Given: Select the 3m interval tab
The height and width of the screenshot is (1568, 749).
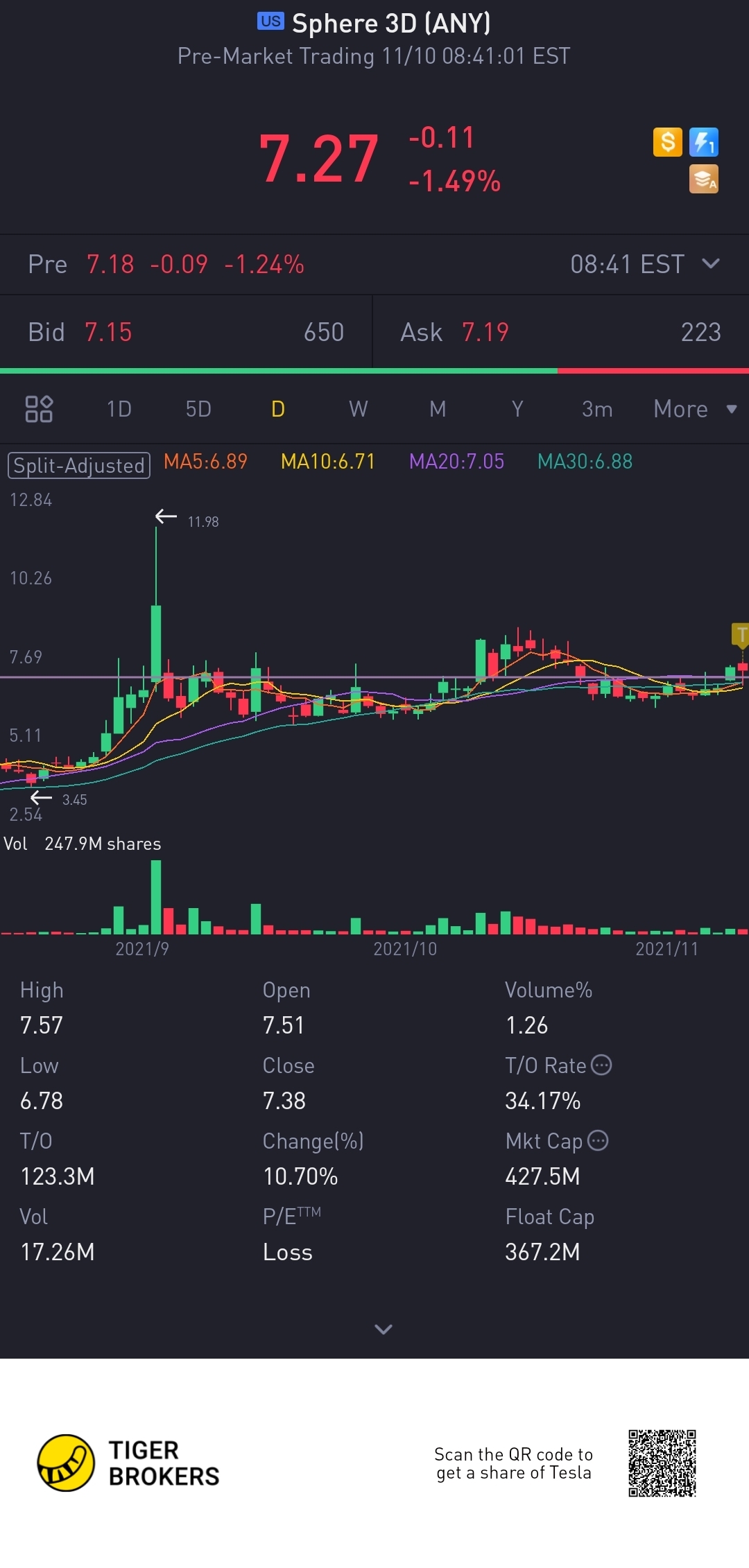Looking at the screenshot, I should coord(597,409).
